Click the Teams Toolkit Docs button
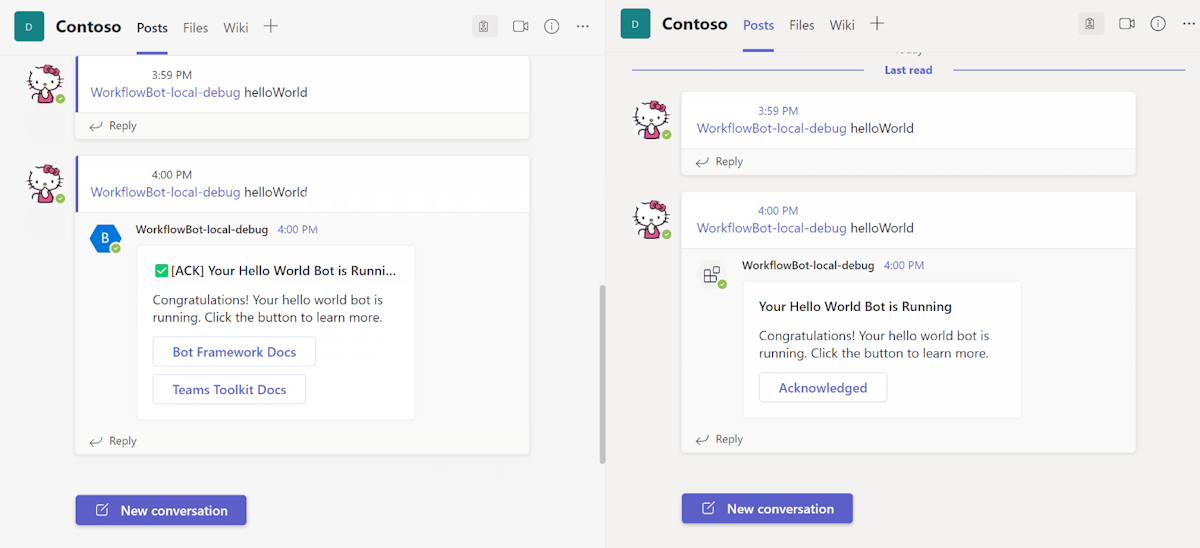The image size is (1200, 548). (x=229, y=389)
